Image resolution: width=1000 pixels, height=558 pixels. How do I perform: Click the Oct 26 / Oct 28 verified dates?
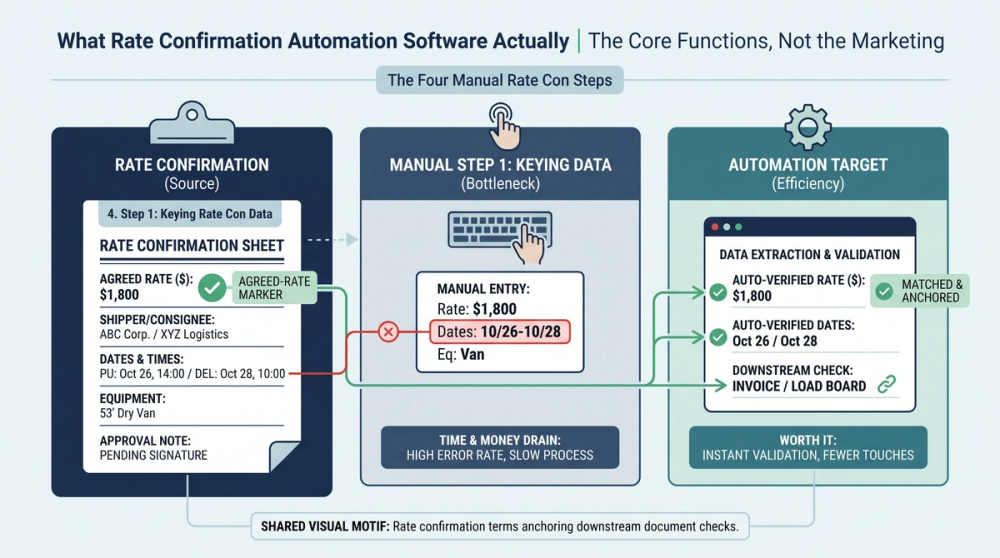tap(774, 341)
